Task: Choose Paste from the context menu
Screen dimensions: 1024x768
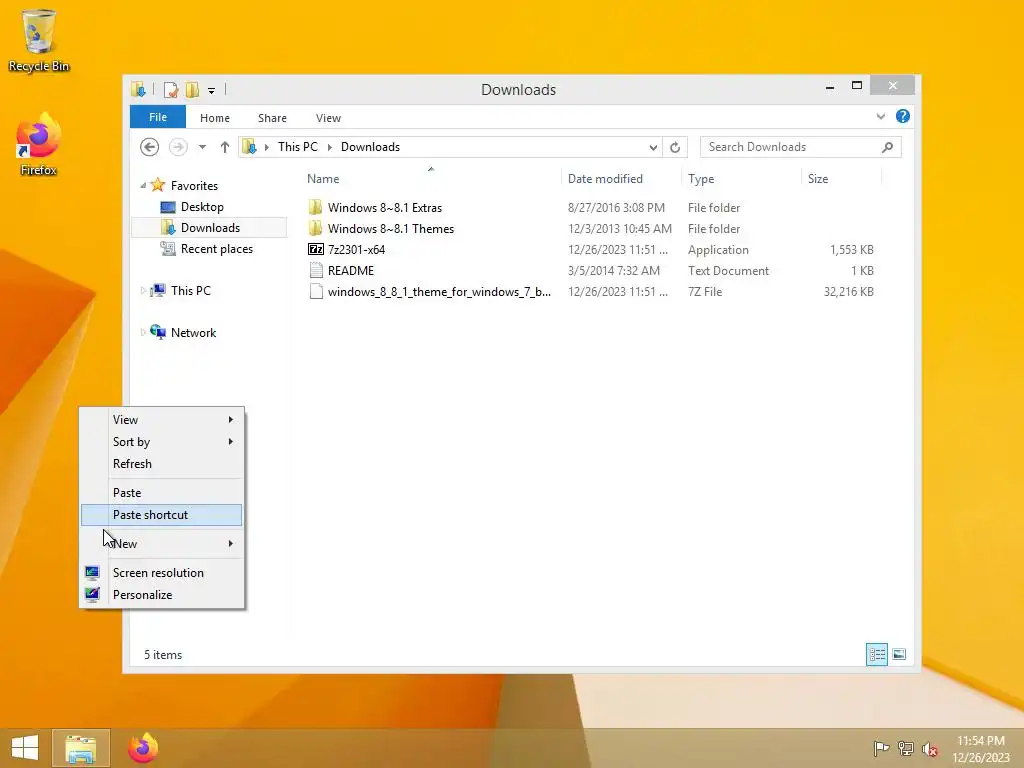Action: click(x=161, y=493)
